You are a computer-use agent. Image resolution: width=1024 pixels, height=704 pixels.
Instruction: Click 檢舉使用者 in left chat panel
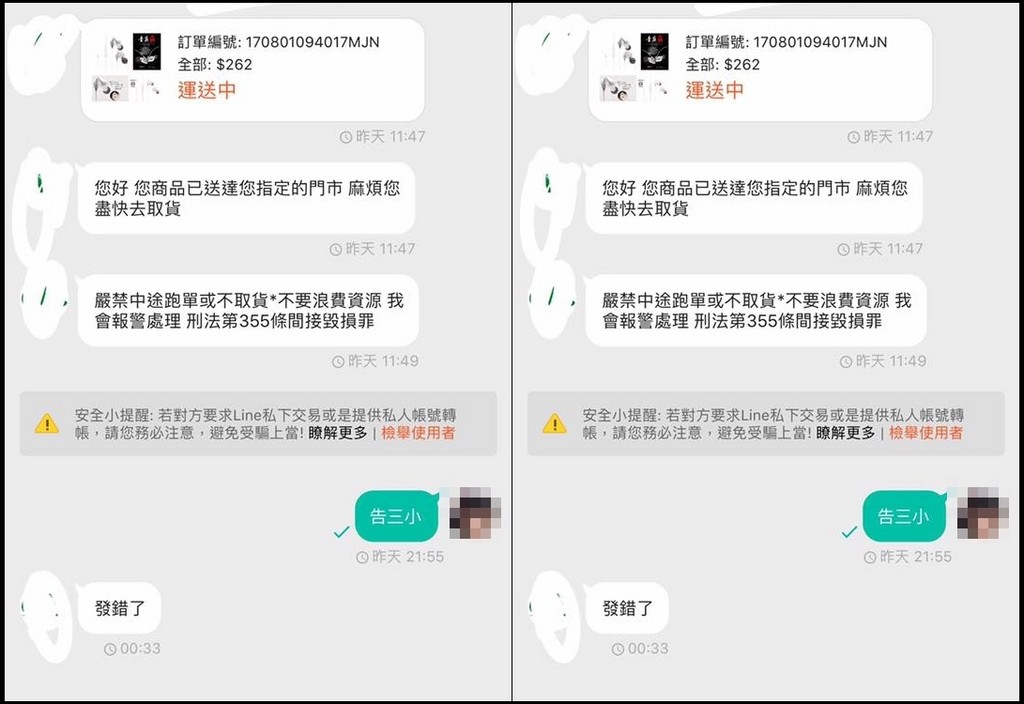(418, 432)
